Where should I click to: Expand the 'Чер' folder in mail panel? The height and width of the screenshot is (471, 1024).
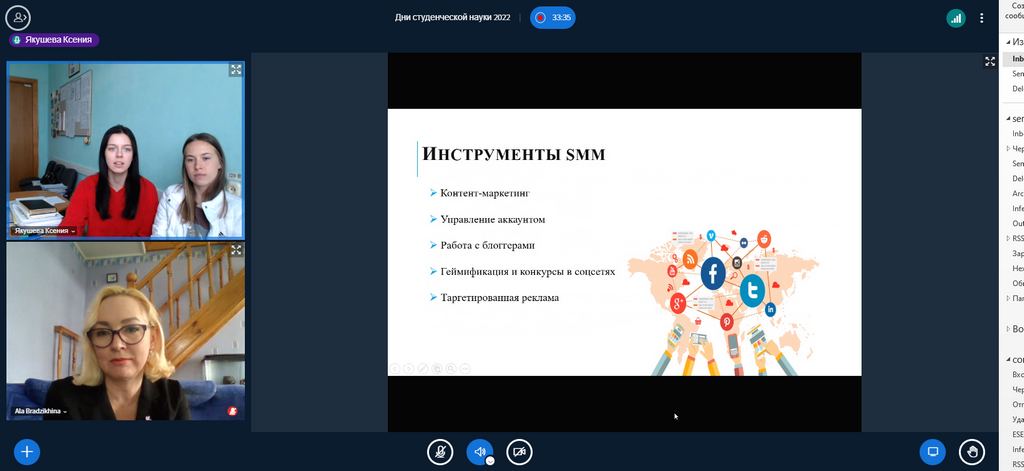1008,148
